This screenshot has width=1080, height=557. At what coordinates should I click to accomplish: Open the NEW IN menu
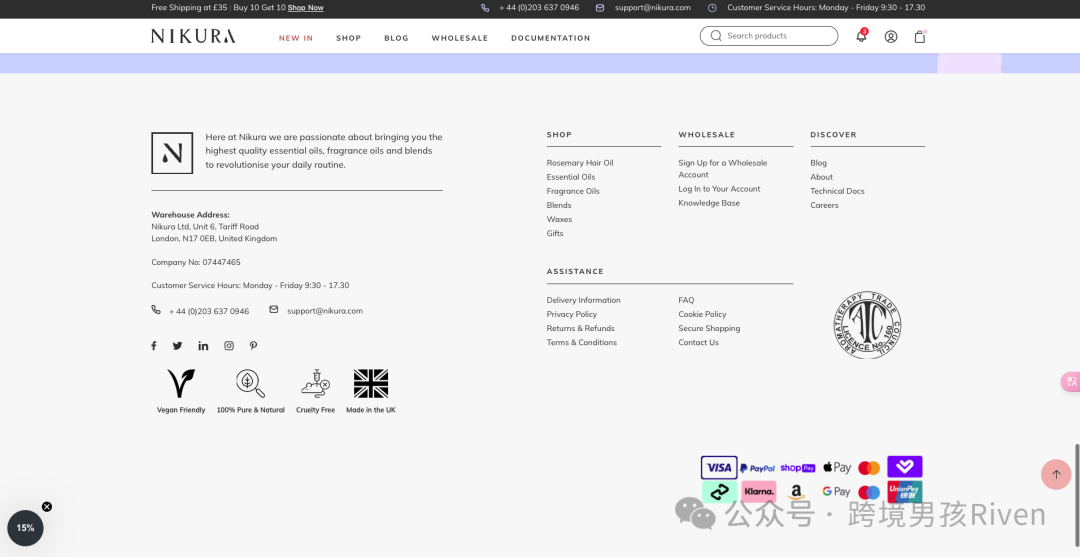pyautogui.click(x=296, y=38)
